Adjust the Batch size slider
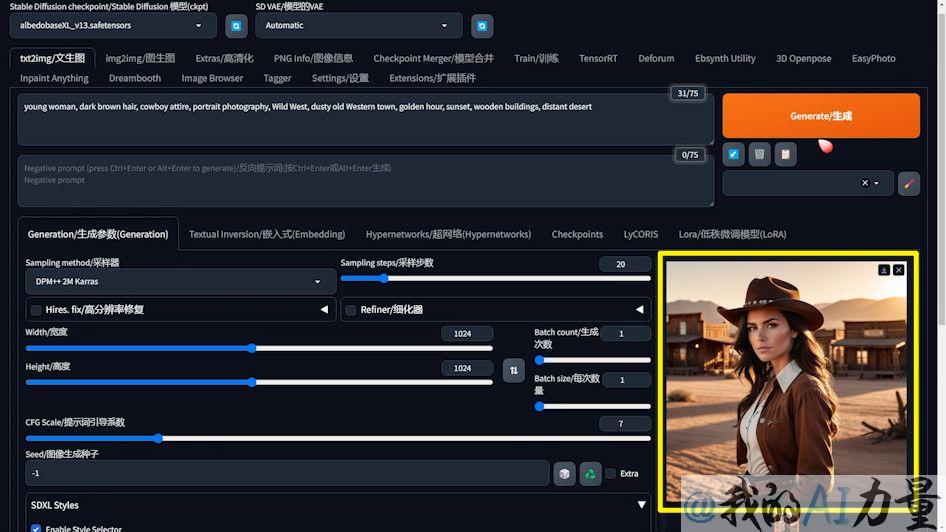The image size is (946, 532). click(592, 407)
